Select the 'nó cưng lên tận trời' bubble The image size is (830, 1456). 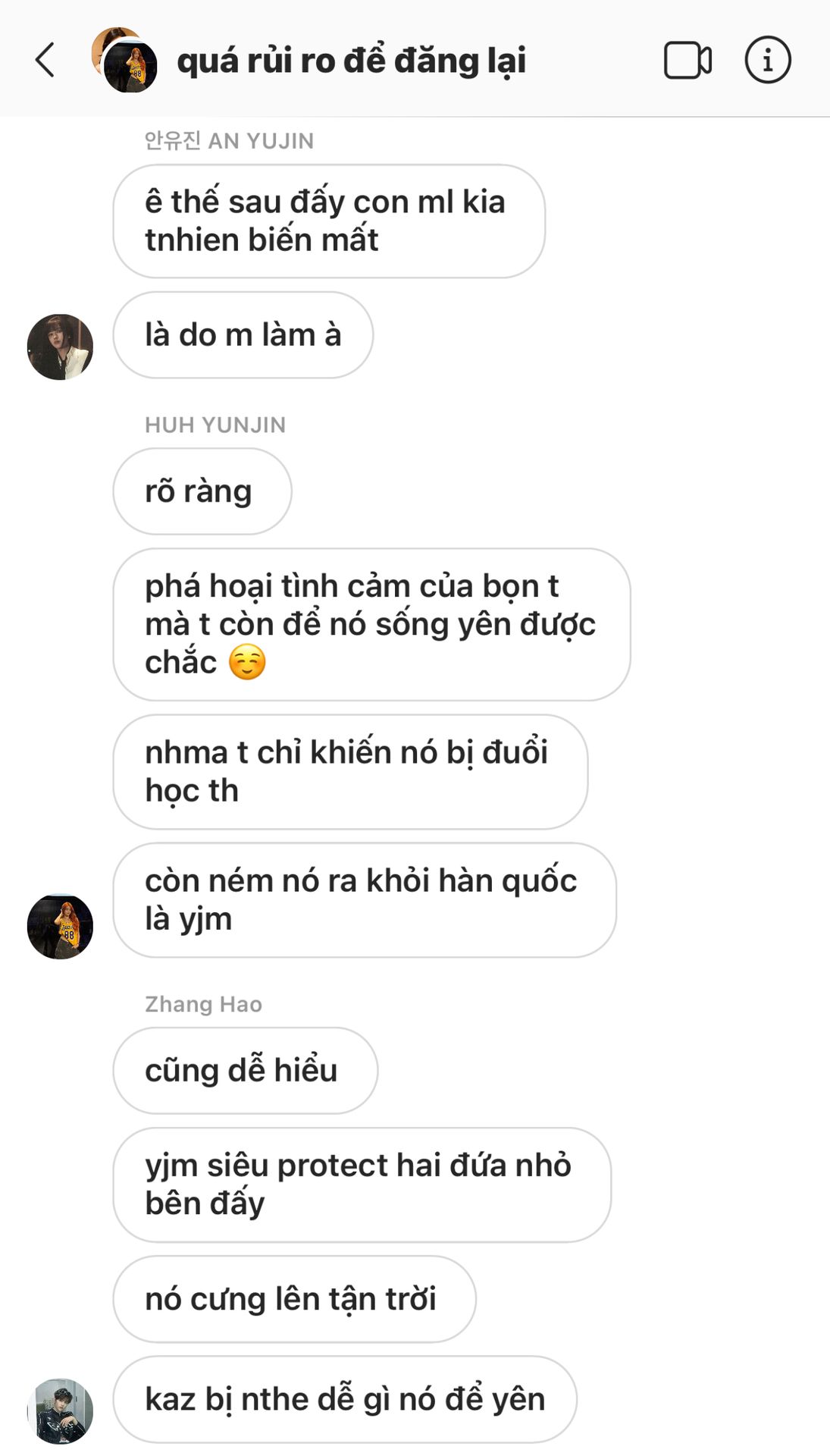pos(294,1299)
